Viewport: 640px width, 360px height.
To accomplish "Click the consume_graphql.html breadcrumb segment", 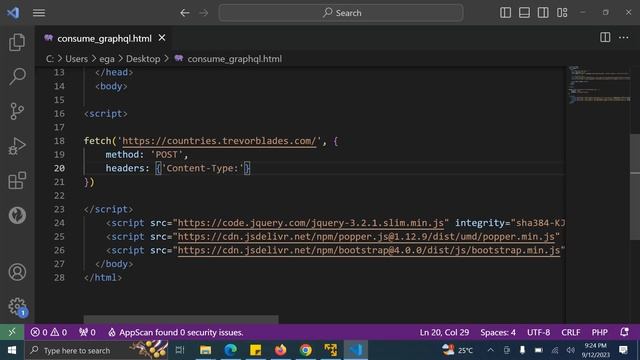I will click(x=235, y=59).
